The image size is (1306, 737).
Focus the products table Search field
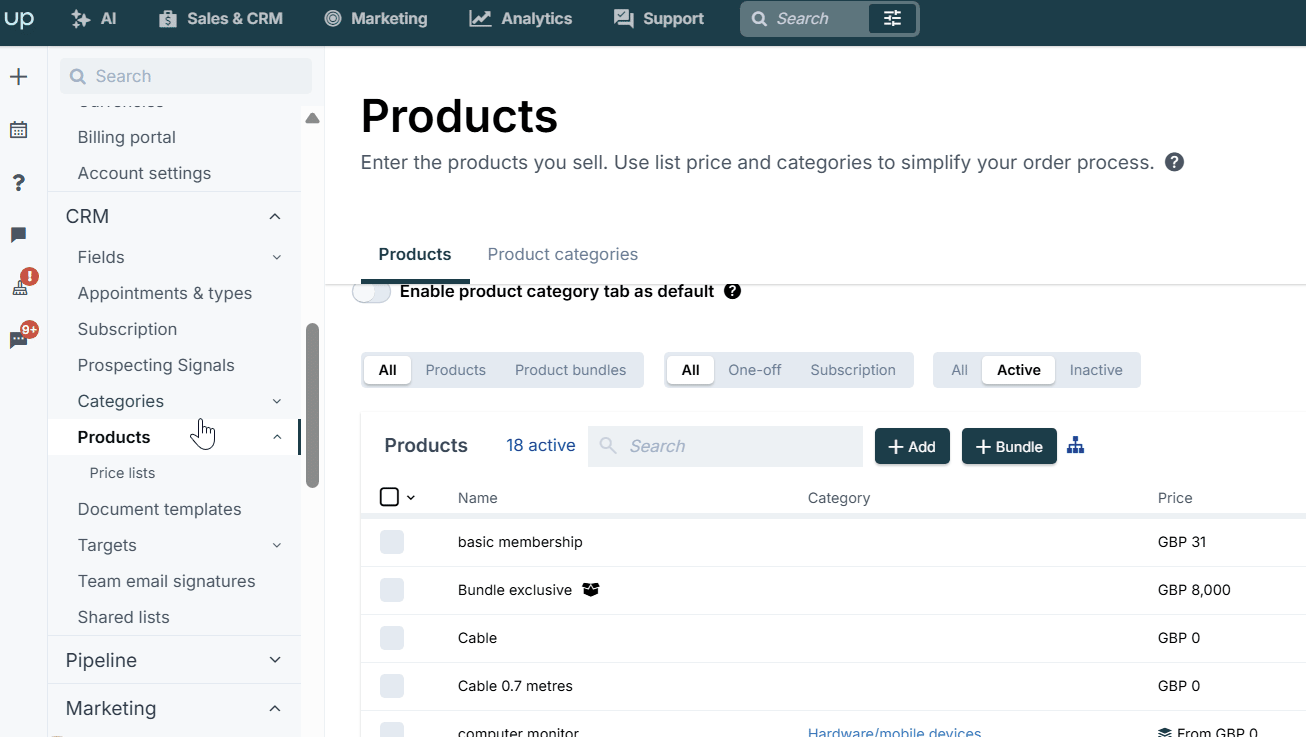click(x=725, y=446)
